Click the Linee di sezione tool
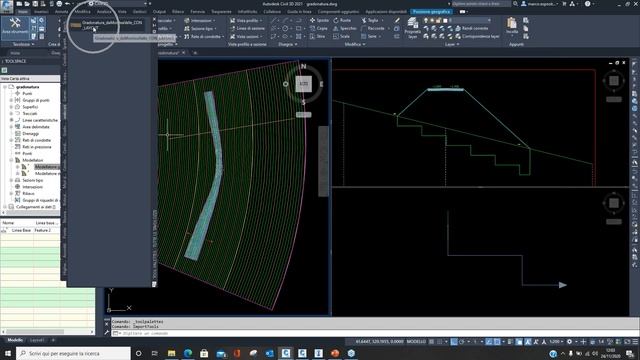 point(247,29)
